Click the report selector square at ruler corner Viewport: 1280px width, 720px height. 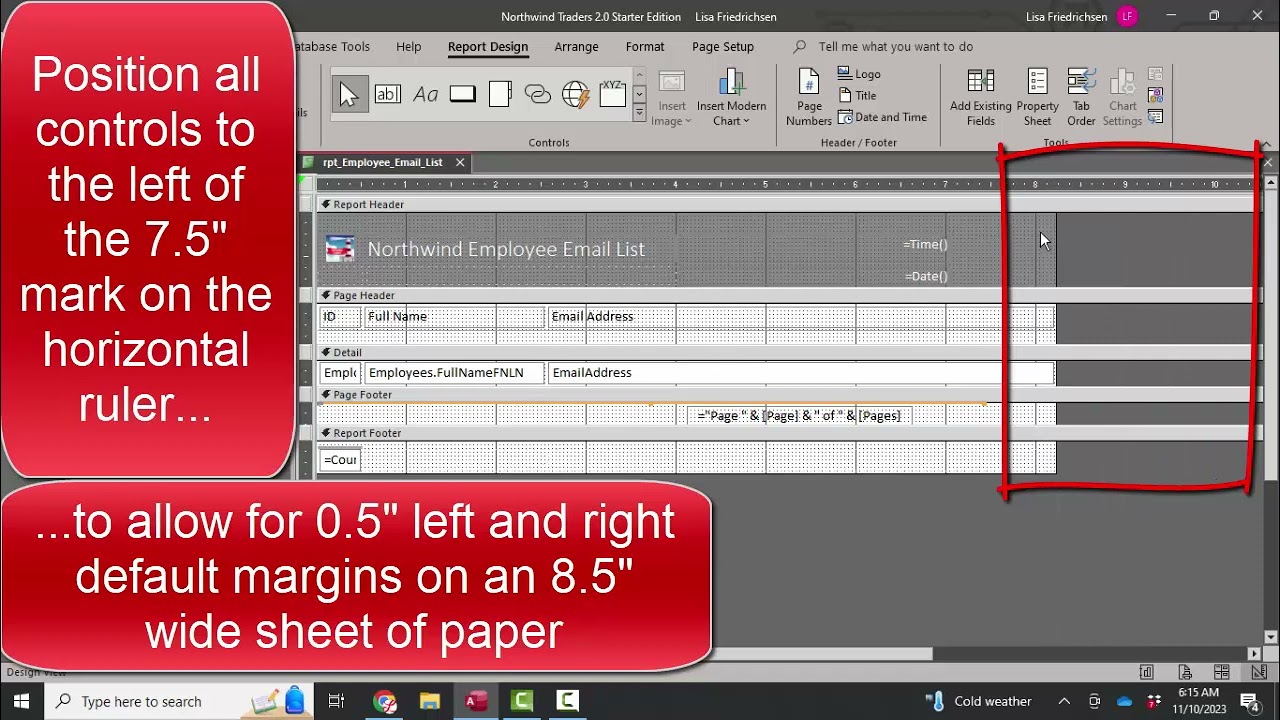pos(307,184)
